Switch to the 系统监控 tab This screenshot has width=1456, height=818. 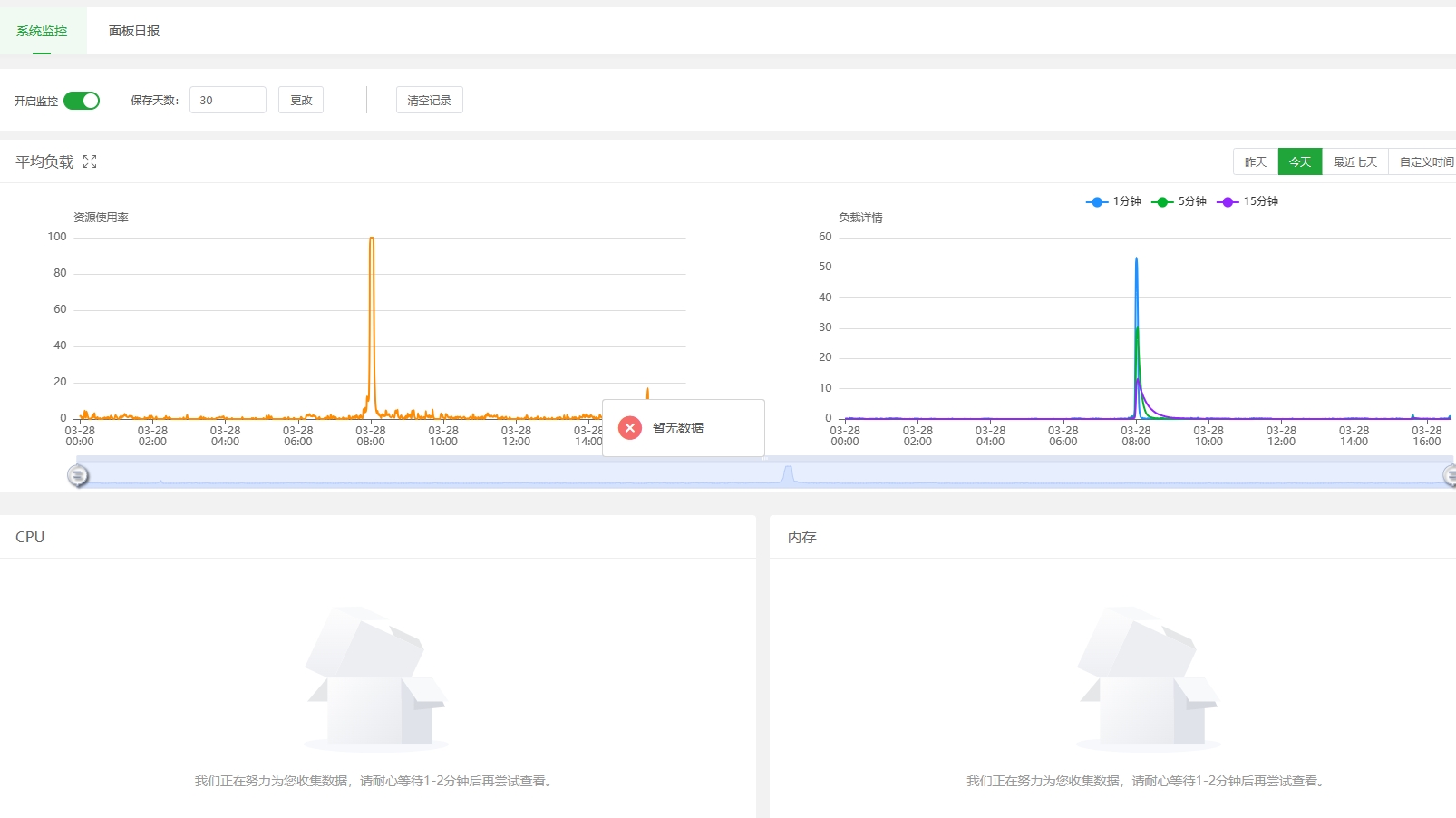click(x=42, y=31)
